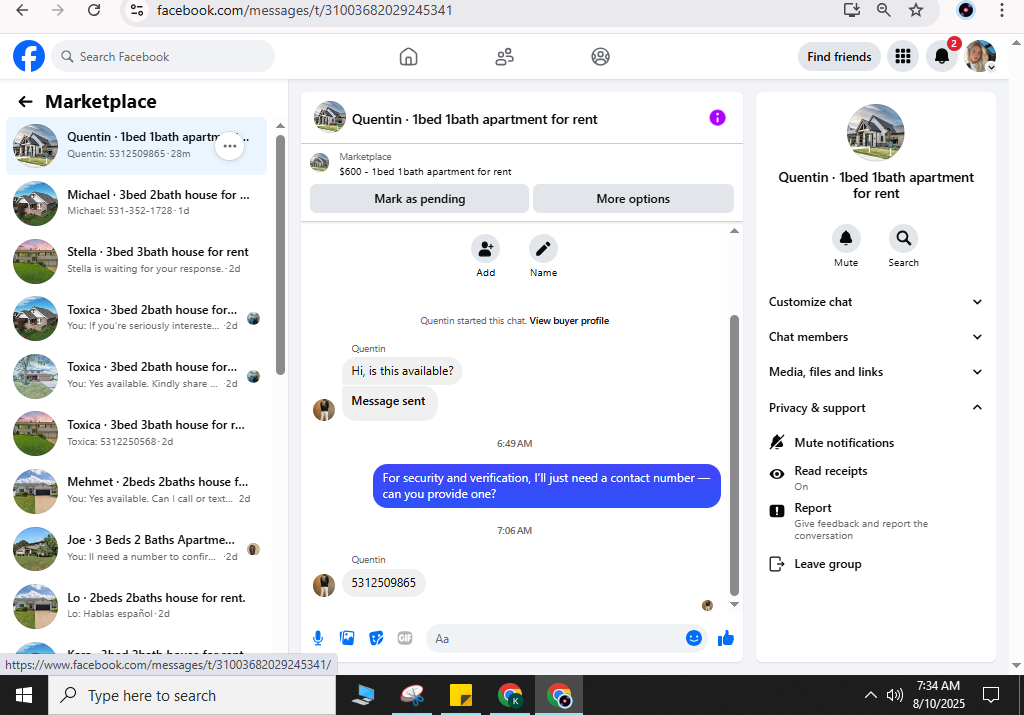
Task: Click the purple conversation info icon
Action: point(717,118)
